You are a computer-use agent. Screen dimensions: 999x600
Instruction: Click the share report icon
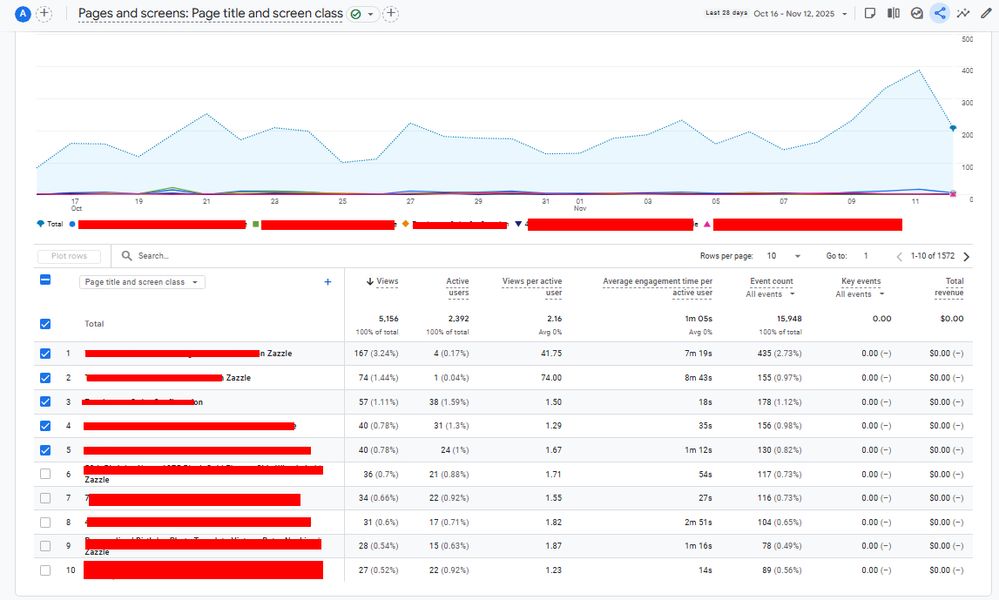(x=939, y=14)
